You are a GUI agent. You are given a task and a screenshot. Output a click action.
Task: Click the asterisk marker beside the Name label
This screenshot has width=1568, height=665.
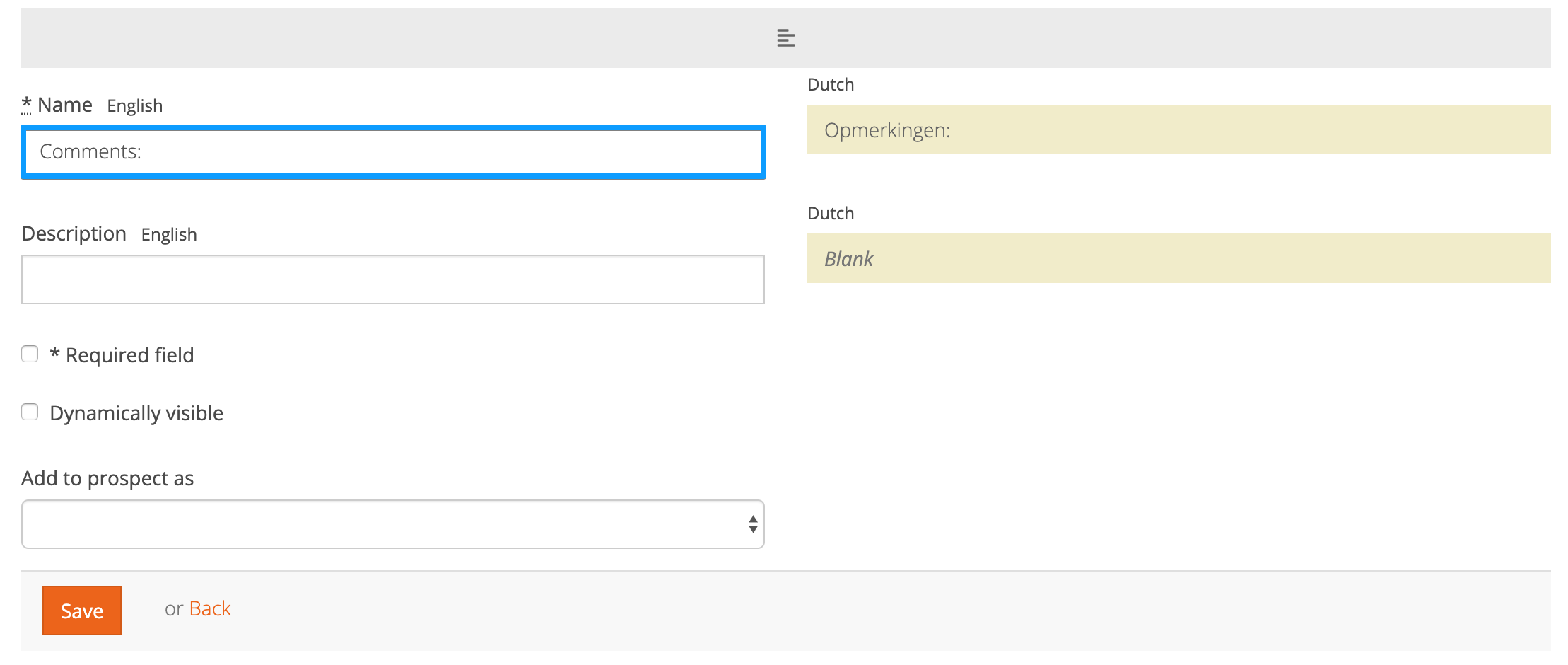click(26, 105)
